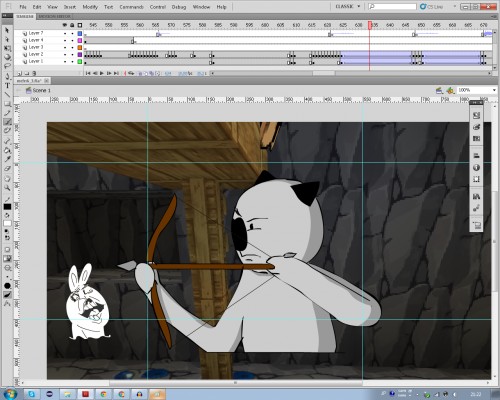Select the Subselection tool
Image resolution: width=500 pixels, height=400 pixels.
click(x=7, y=40)
